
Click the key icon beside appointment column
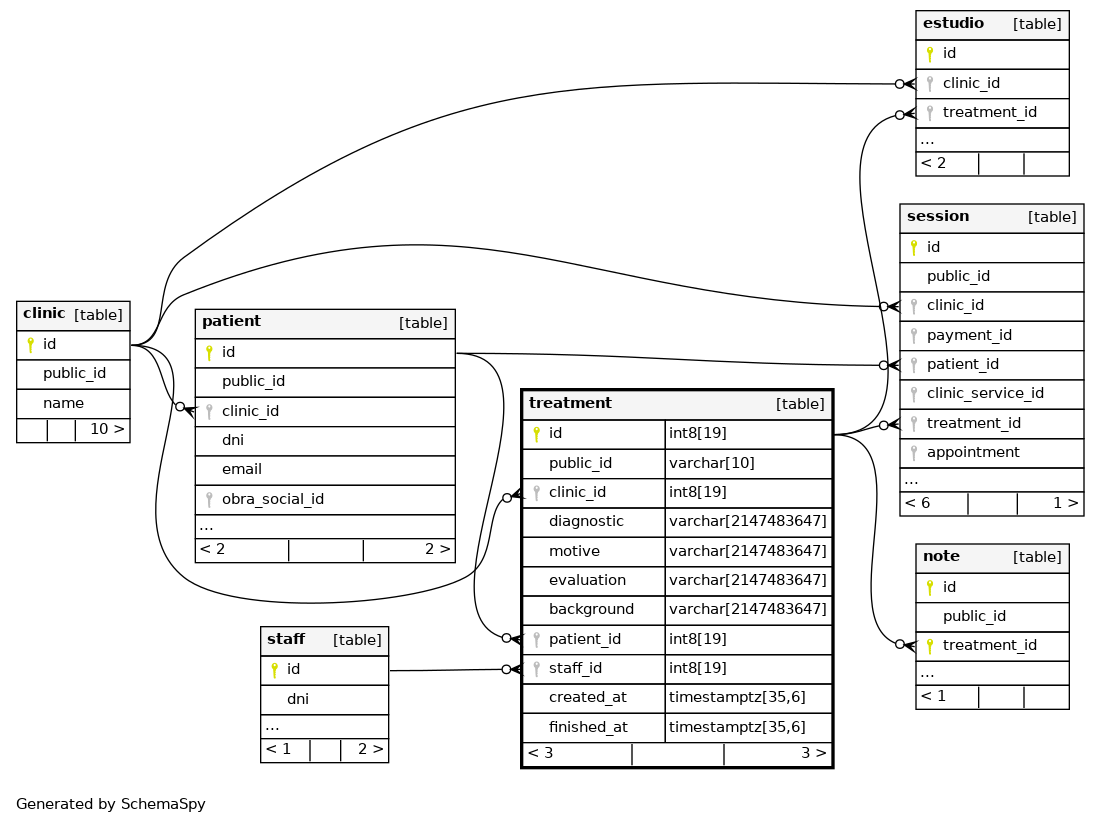click(x=913, y=453)
